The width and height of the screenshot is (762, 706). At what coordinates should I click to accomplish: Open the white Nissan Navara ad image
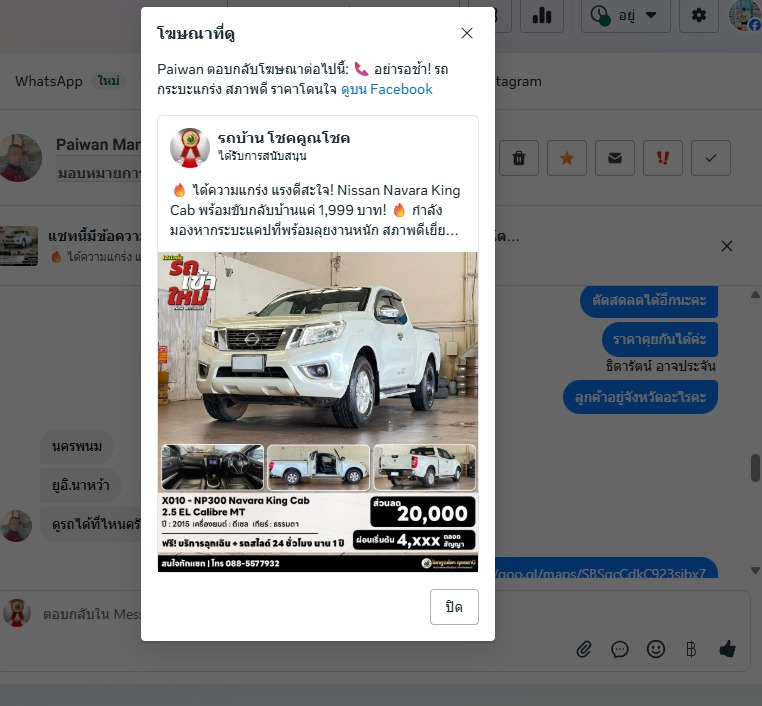click(318, 412)
